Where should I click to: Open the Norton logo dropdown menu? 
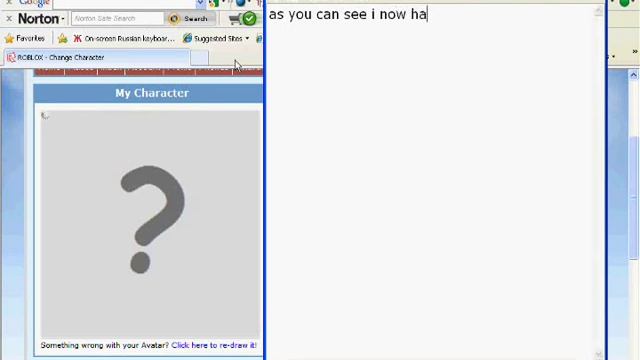[x=41, y=19]
